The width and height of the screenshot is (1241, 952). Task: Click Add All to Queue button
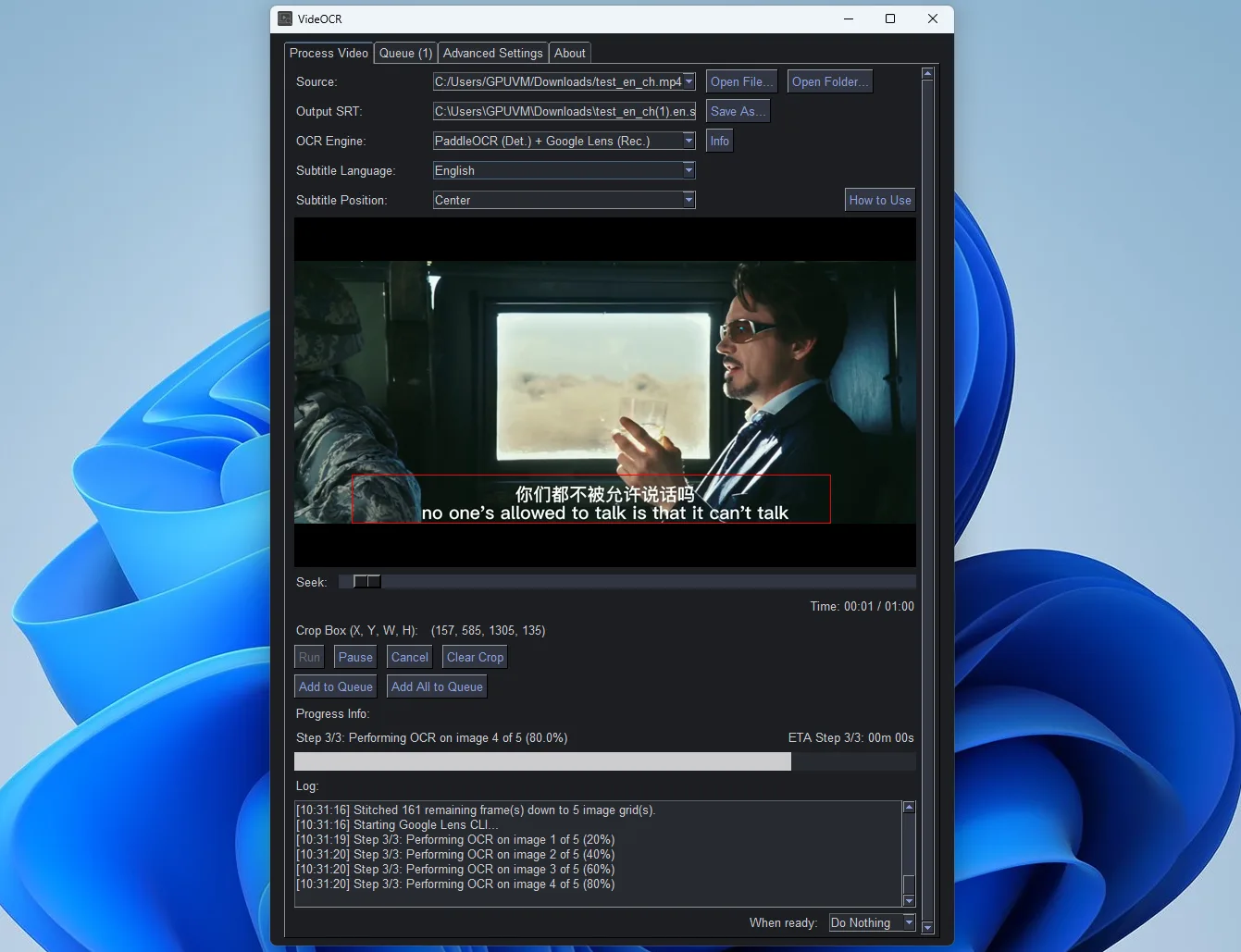coord(437,686)
